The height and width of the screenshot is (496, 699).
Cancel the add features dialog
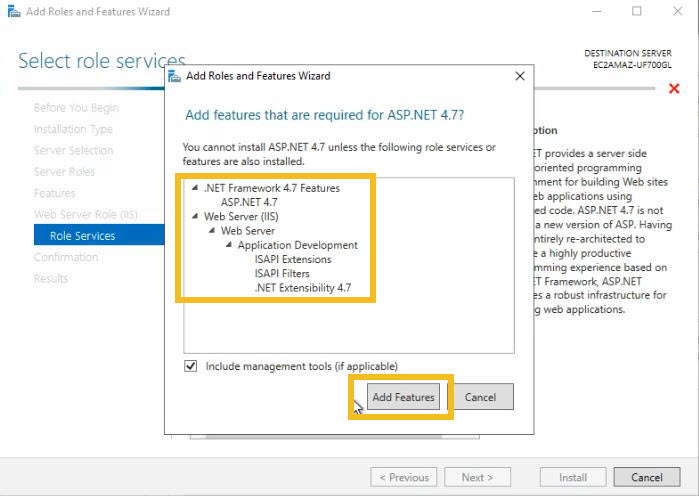pos(480,397)
